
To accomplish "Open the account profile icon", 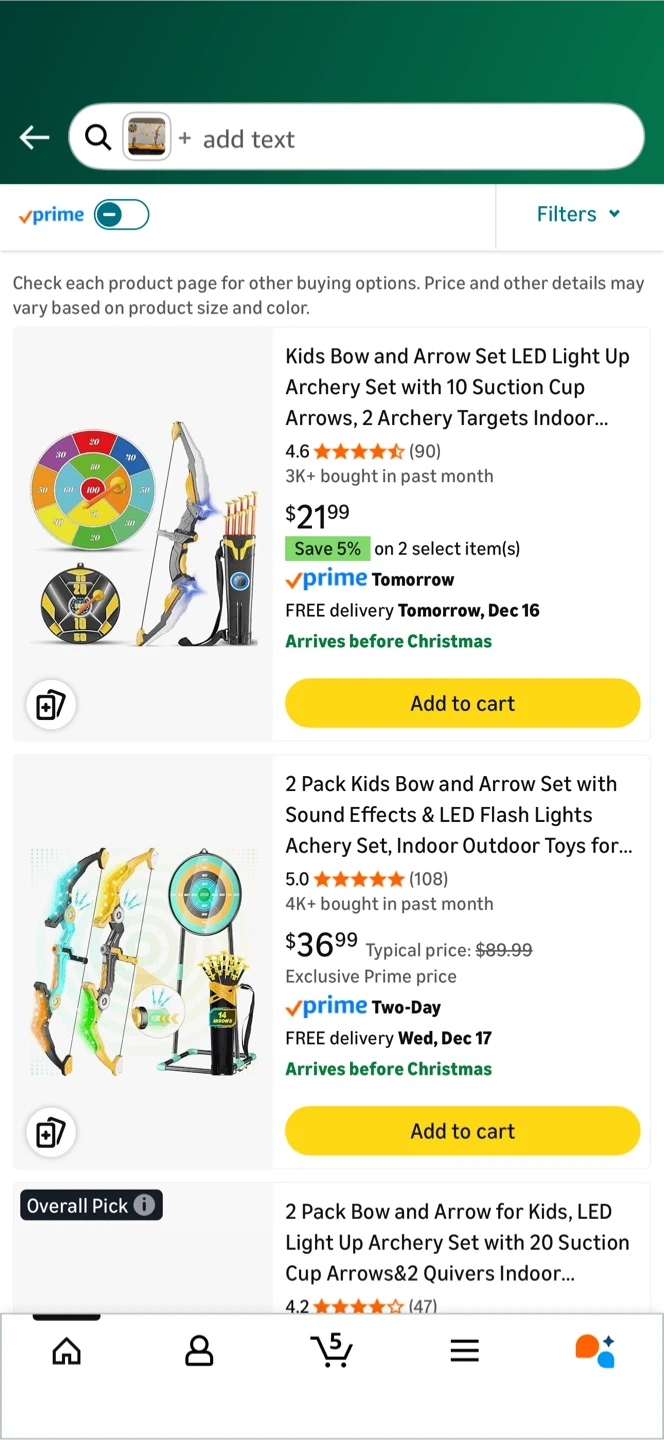I will click(x=199, y=1351).
